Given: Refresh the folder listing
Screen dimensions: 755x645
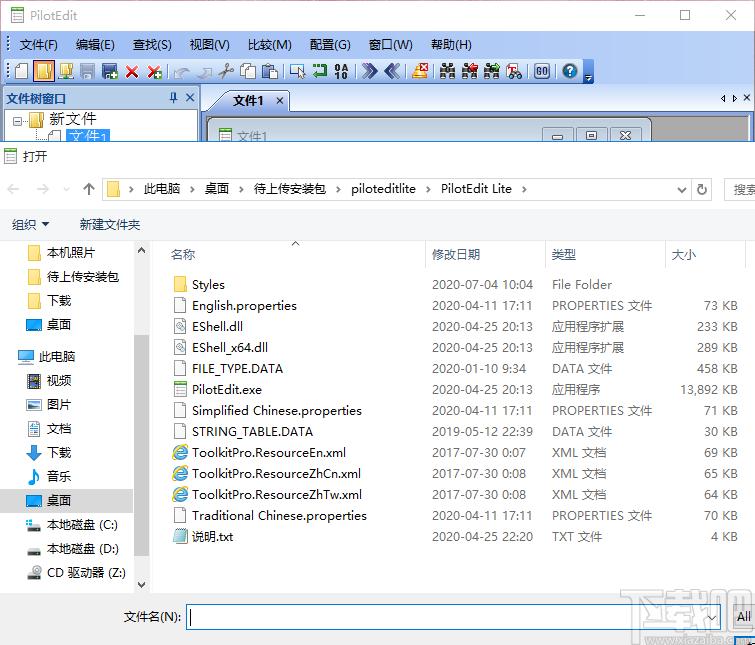Looking at the screenshot, I should (702, 190).
